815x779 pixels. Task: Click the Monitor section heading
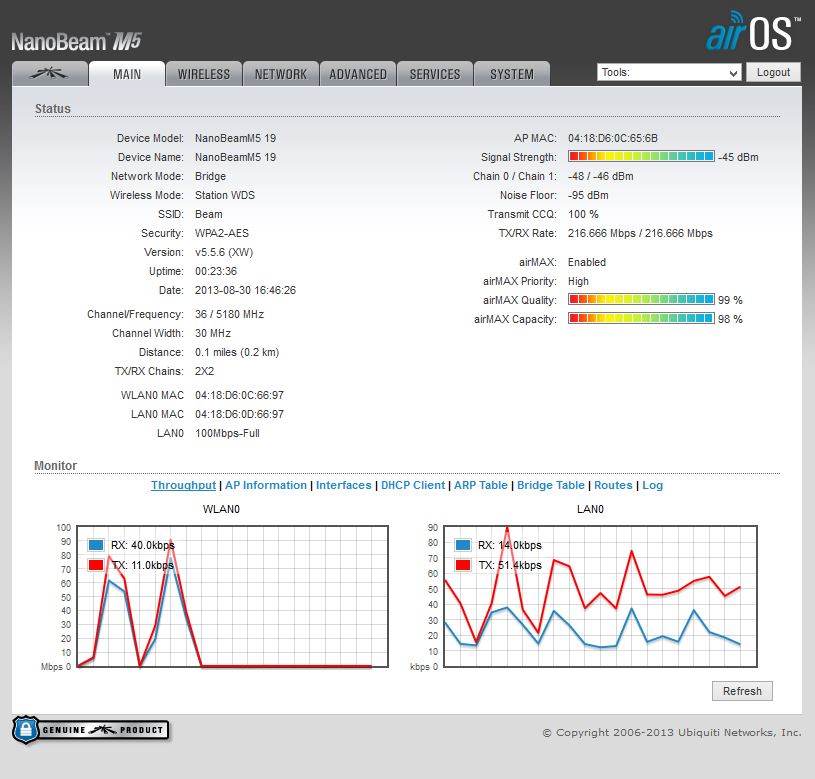click(55, 466)
